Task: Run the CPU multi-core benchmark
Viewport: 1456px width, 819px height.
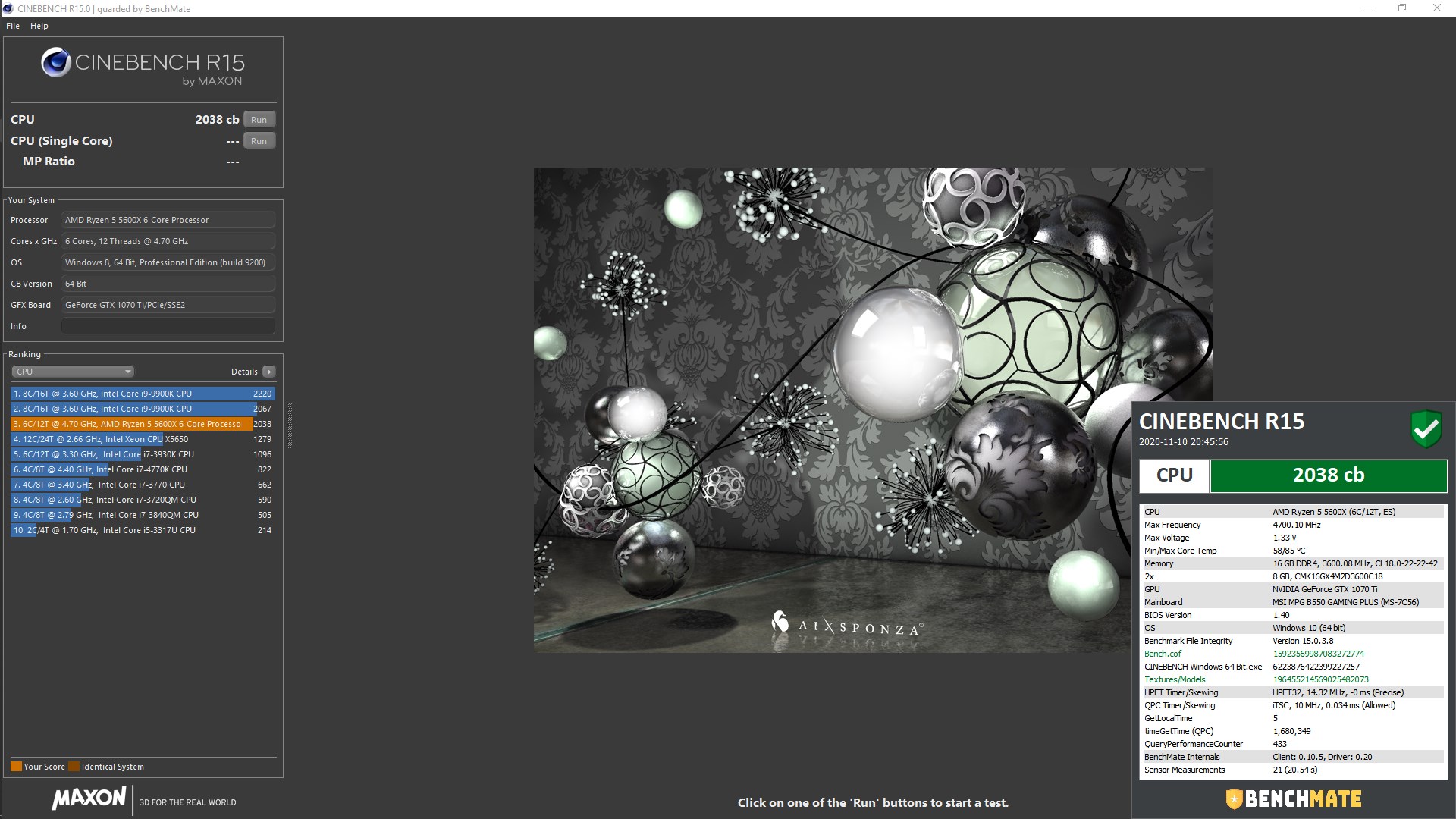Action: click(x=259, y=120)
